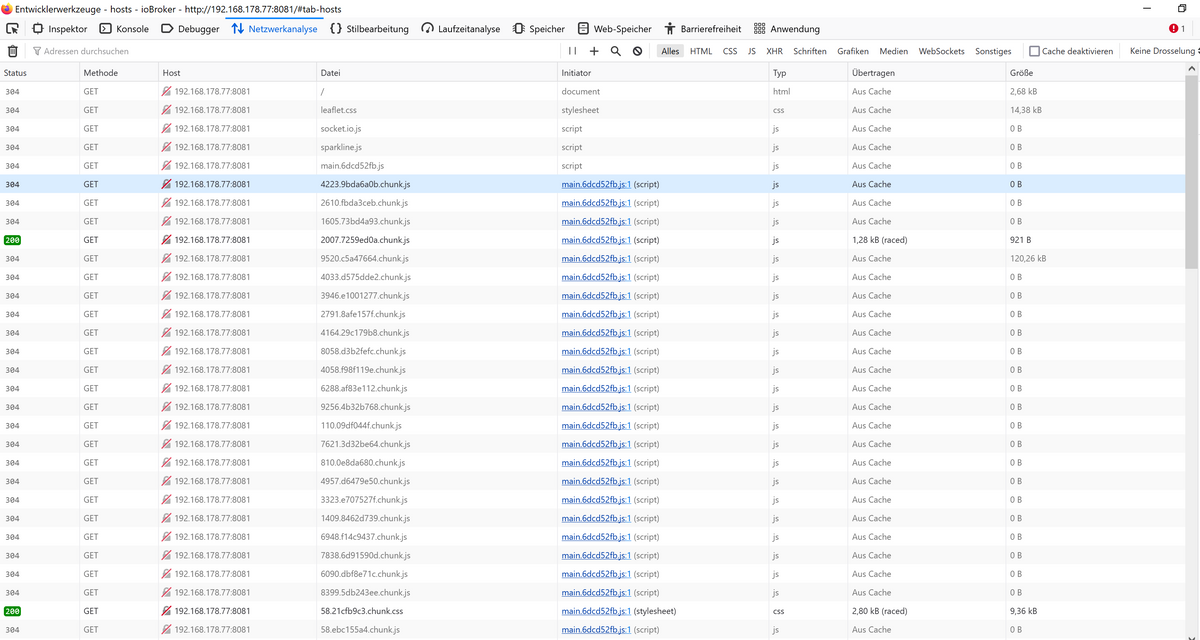Filter requests by JS
The width and height of the screenshot is (1200, 640).
tap(752, 51)
